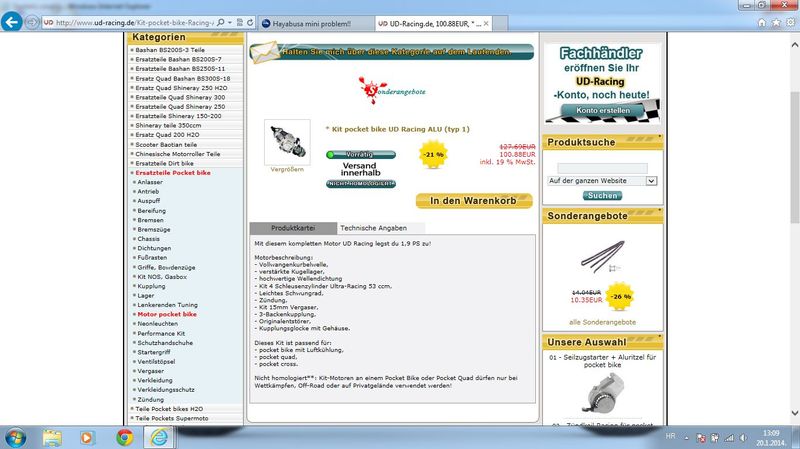
Task: Click the alle Sonderangebote link
Action: pyautogui.click(x=603, y=322)
